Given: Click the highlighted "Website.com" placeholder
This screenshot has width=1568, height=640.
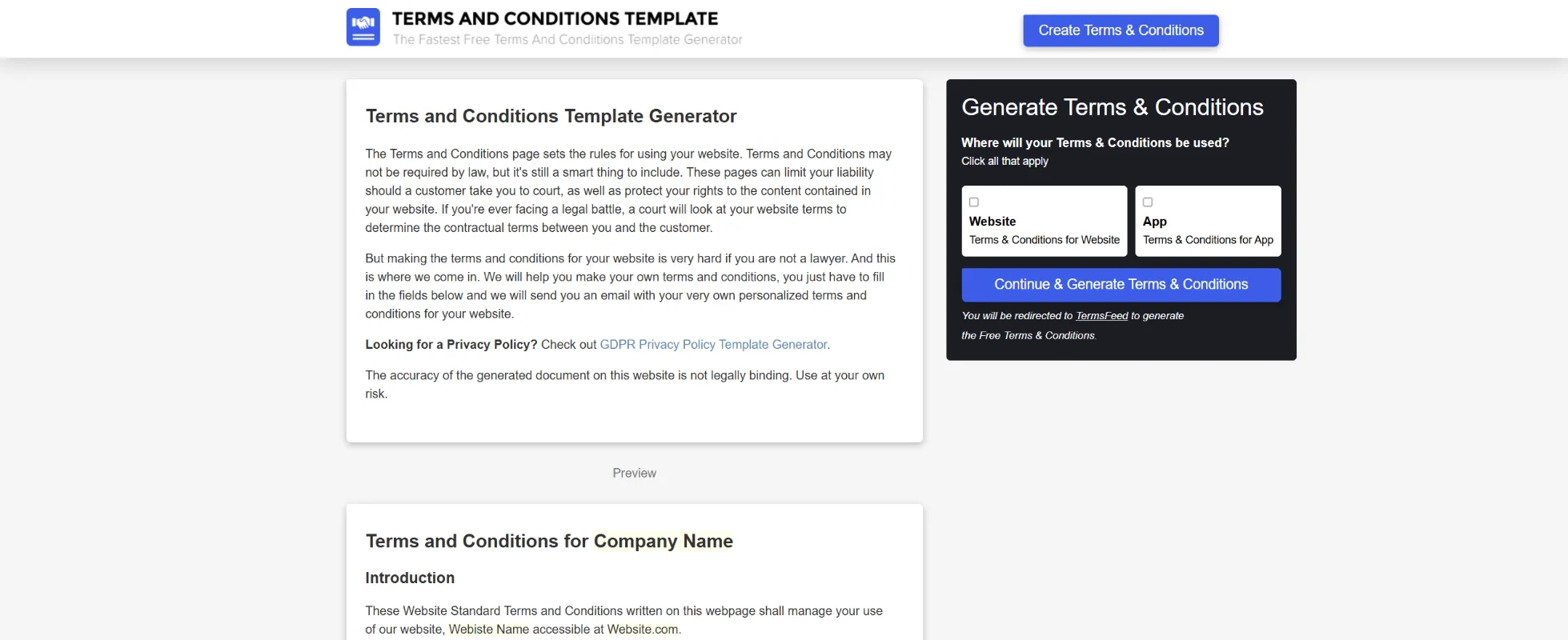Looking at the screenshot, I should [642, 630].
